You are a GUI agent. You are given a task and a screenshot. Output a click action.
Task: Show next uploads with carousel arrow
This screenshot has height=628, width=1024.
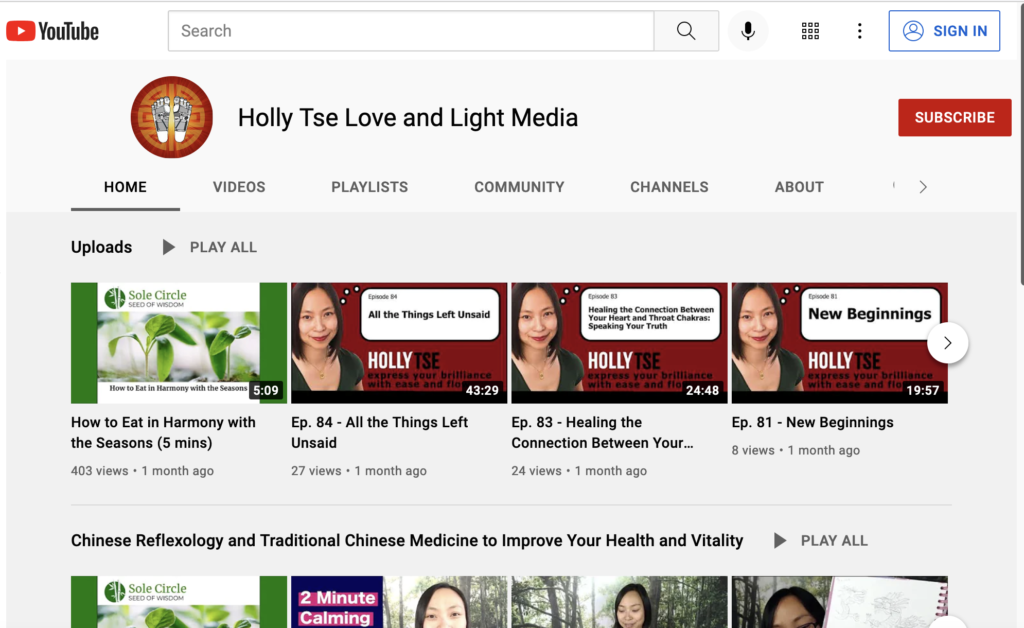947,343
